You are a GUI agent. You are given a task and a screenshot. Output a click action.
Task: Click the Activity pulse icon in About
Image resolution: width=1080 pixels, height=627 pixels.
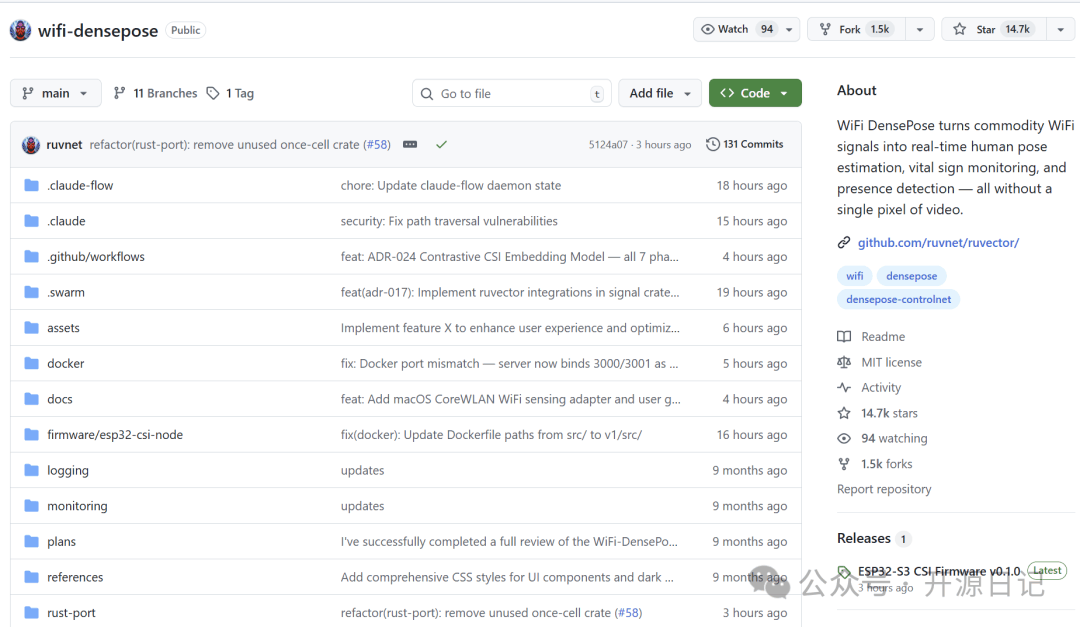pos(844,388)
